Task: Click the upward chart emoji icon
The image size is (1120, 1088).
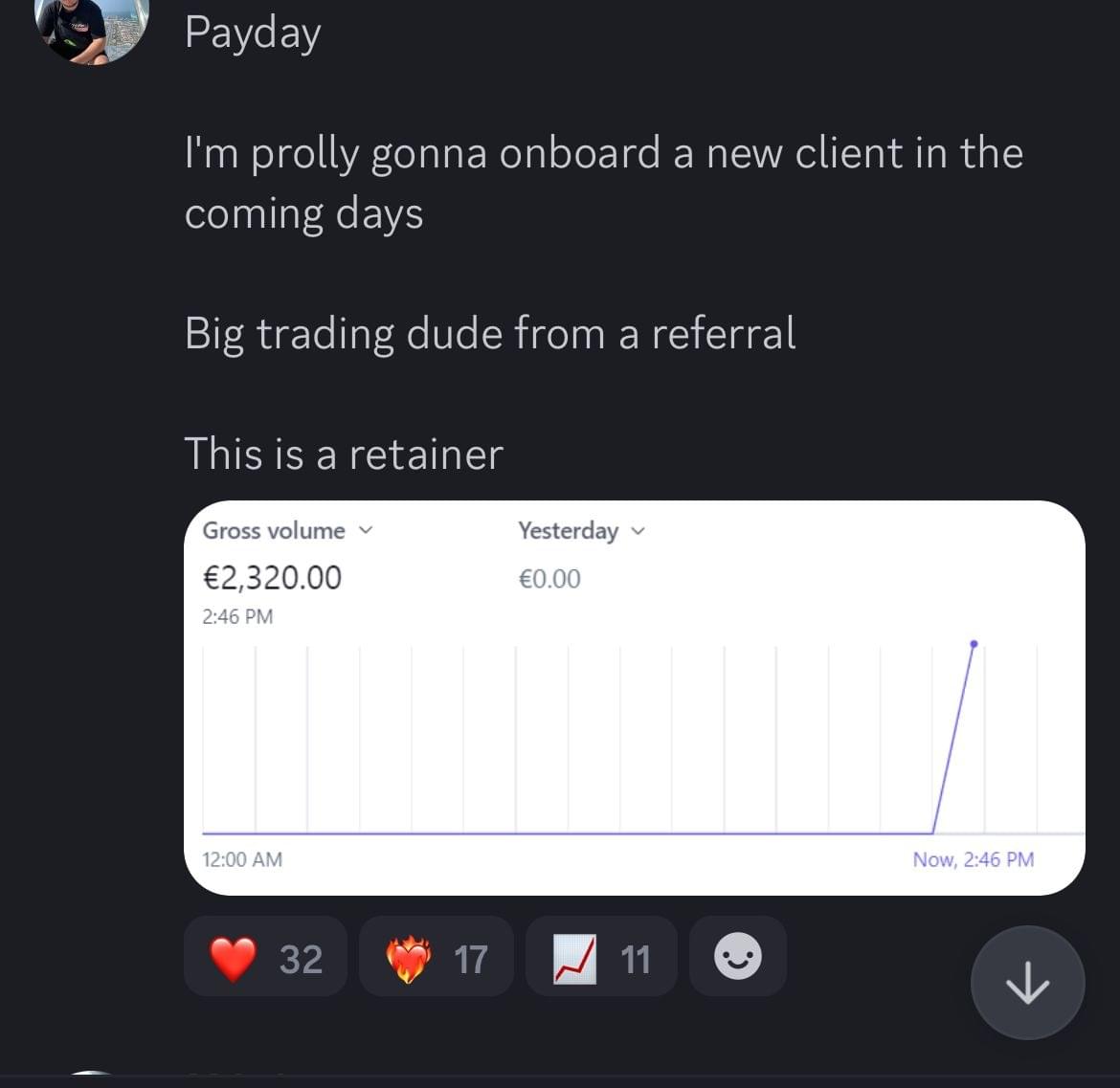Action: [575, 959]
